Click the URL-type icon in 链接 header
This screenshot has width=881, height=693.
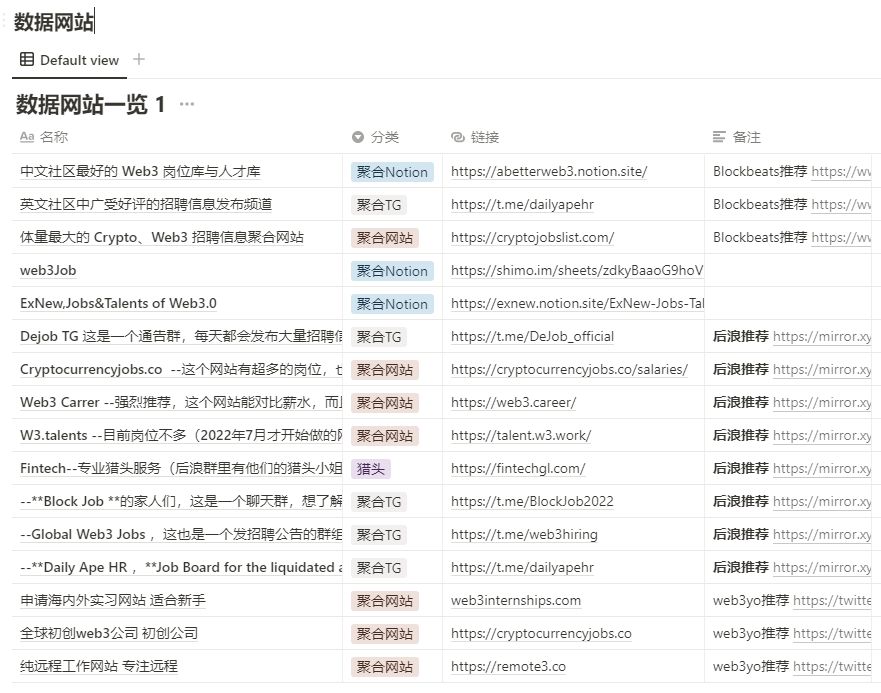[458, 137]
